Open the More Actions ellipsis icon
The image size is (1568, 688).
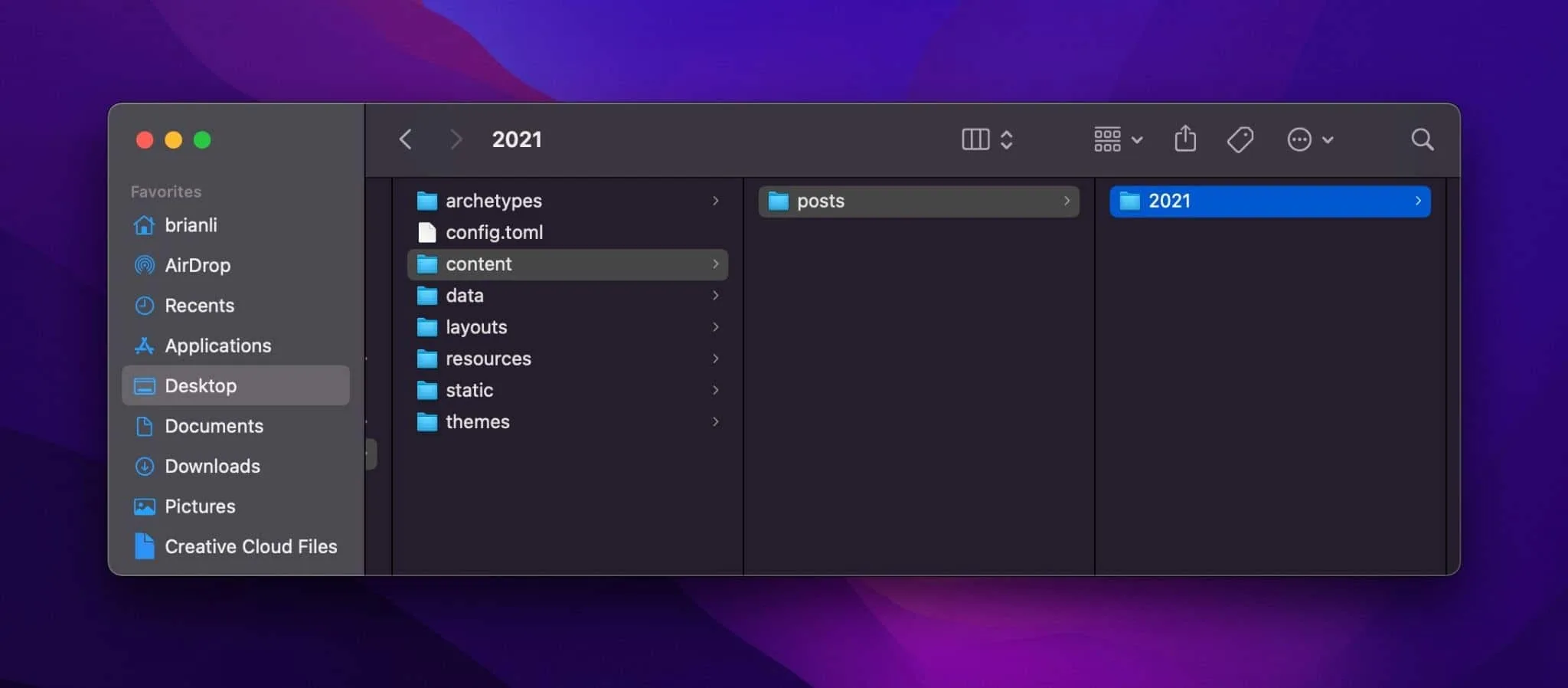1299,139
